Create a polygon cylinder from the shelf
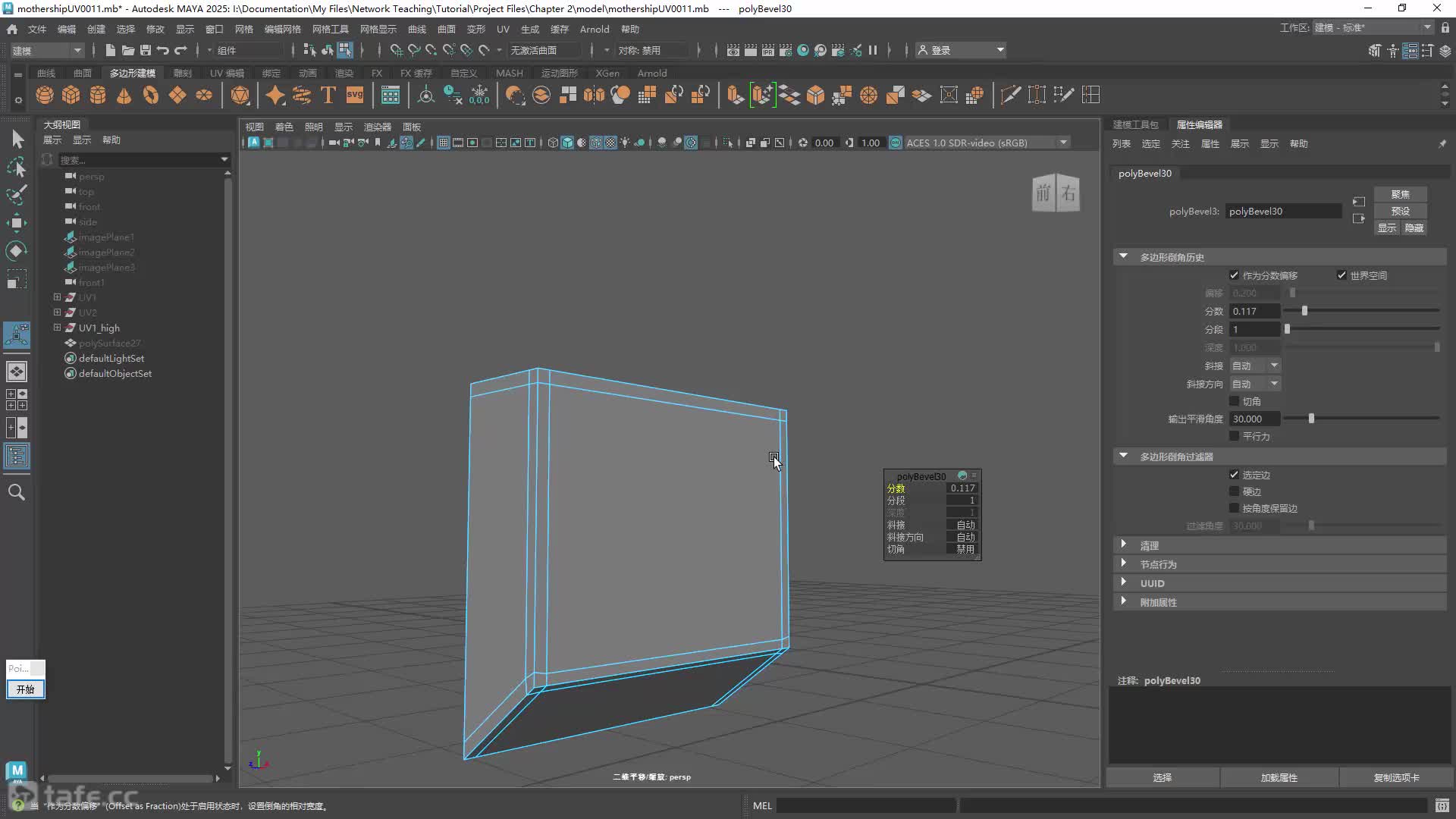This screenshot has width=1456, height=819. [x=98, y=95]
